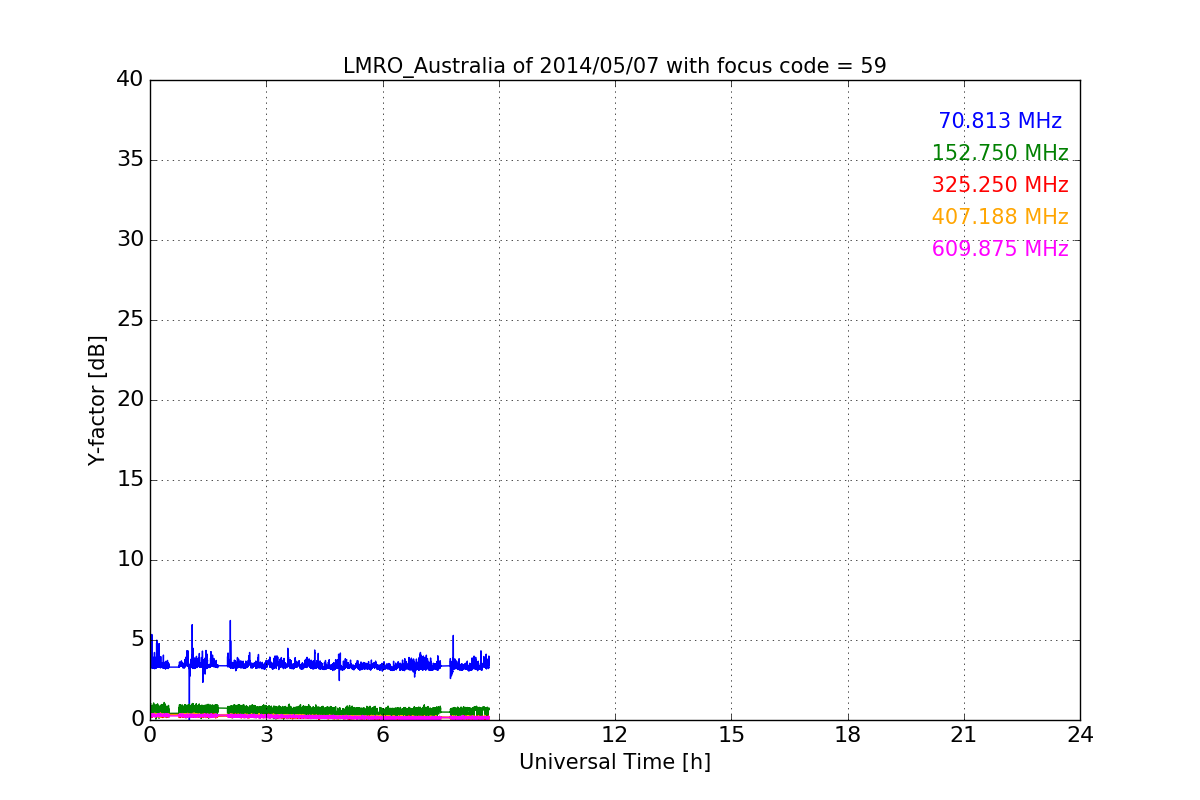Click the green 152.750 MHz data trace
This screenshot has width=1200, height=800.
[320, 710]
